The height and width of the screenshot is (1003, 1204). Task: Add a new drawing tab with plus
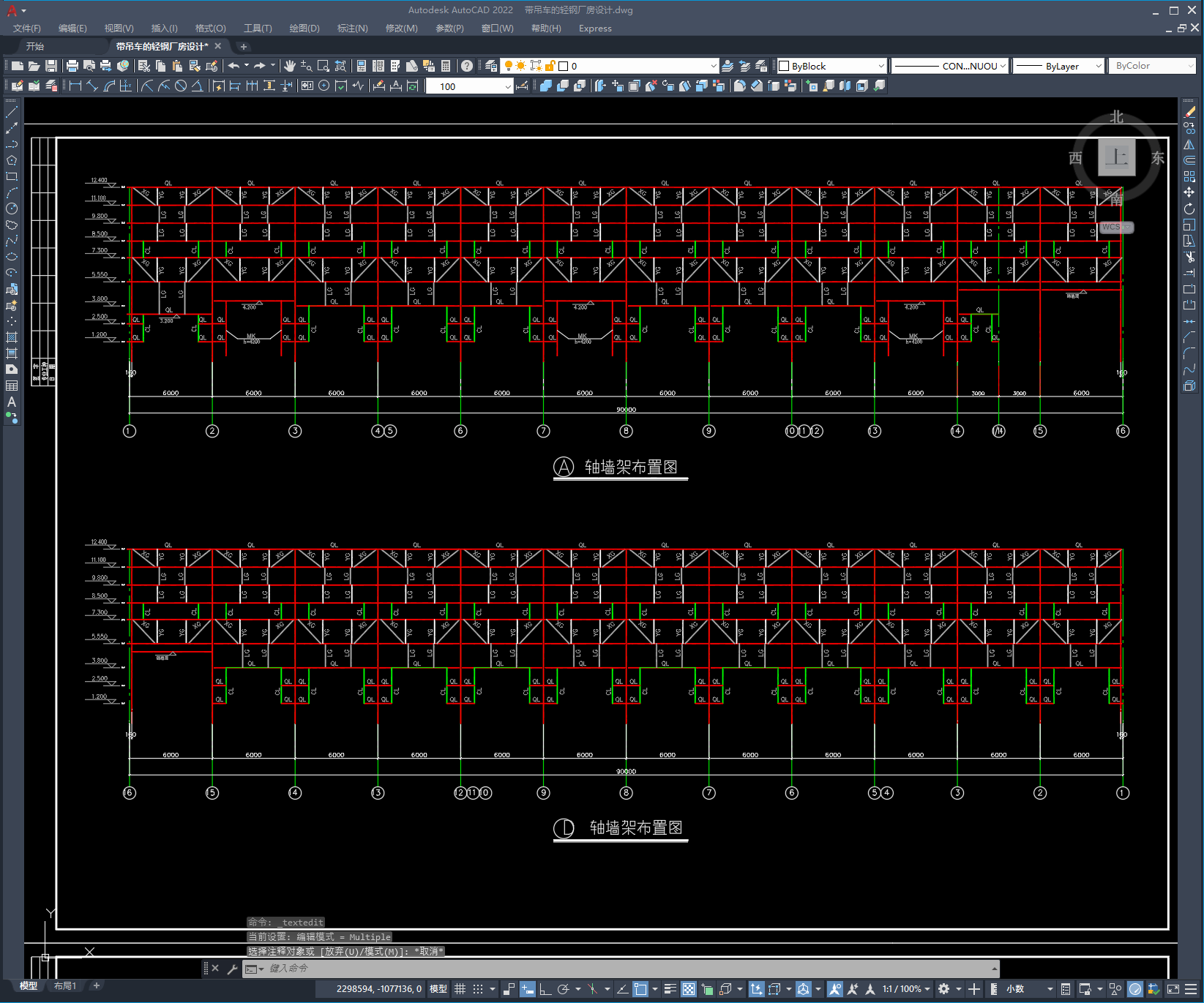click(x=244, y=46)
